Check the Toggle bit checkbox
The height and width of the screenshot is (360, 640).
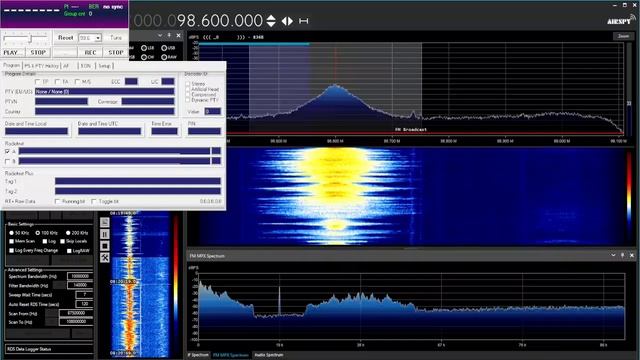coord(94,201)
